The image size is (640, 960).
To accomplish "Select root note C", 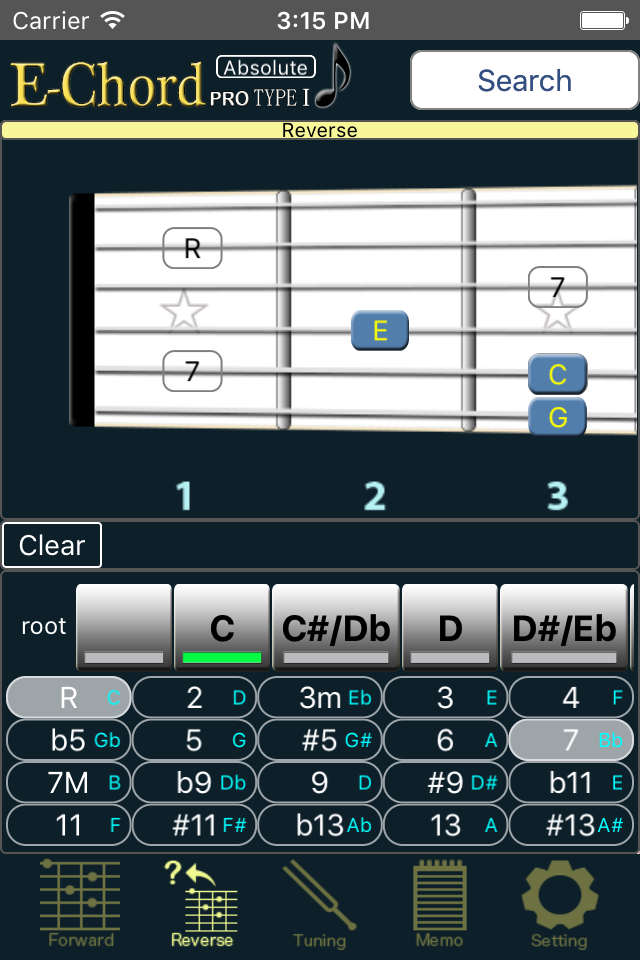I will point(222,626).
